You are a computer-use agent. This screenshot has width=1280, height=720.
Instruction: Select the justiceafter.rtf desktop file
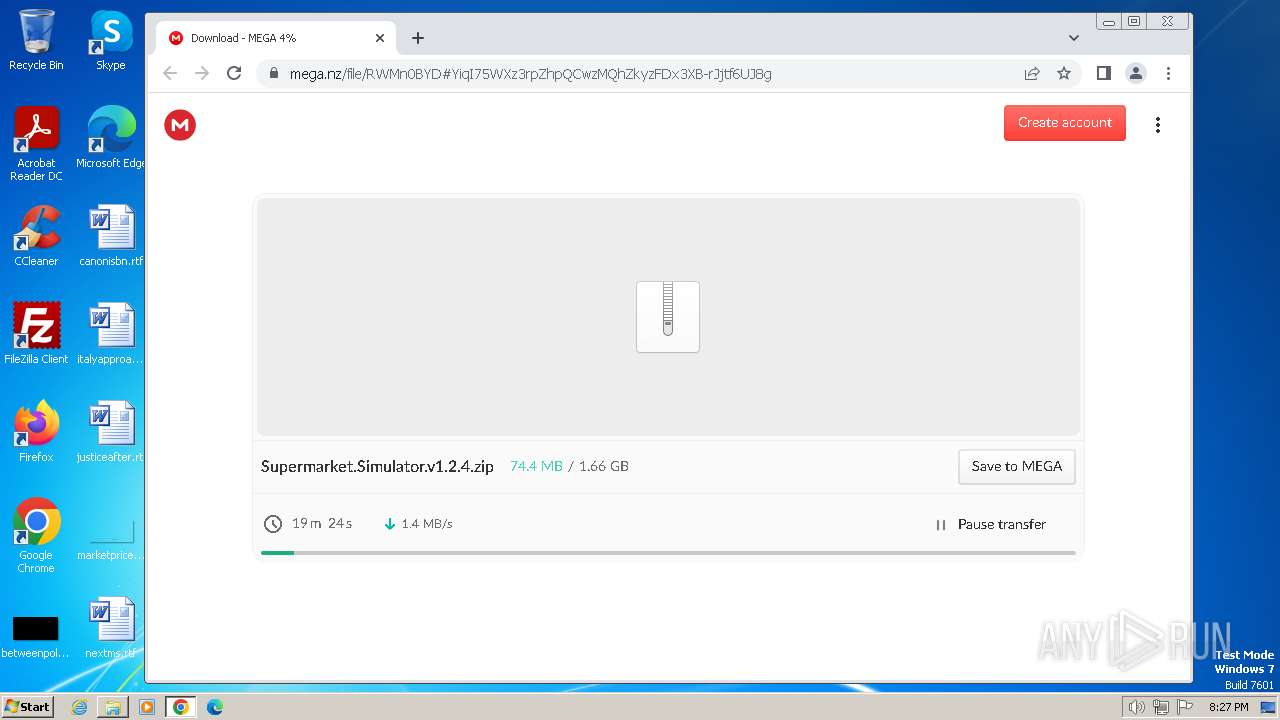tap(111, 432)
